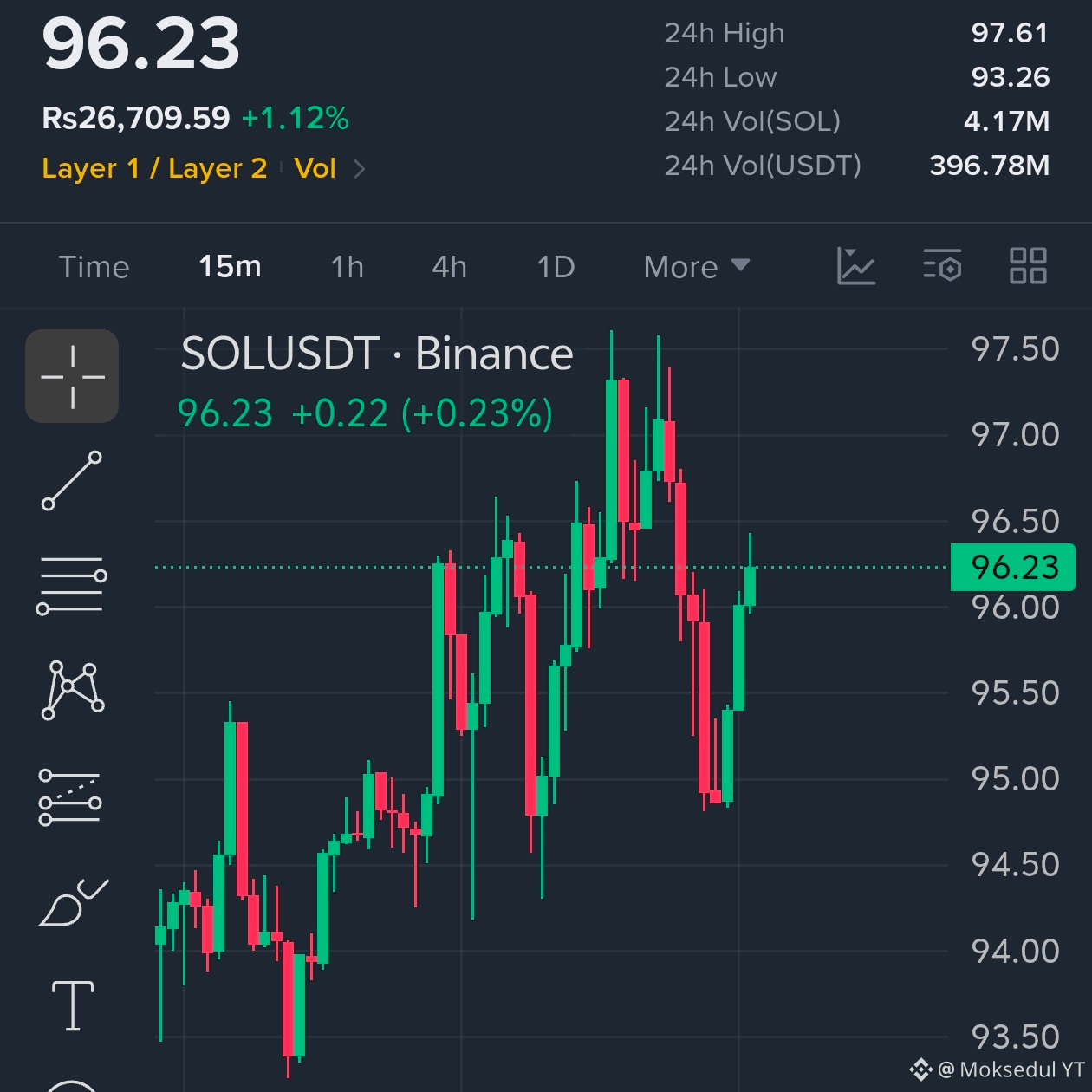The height and width of the screenshot is (1092, 1092).
Task: Open the Layer 1 / Layer 2 category
Action: 154,168
